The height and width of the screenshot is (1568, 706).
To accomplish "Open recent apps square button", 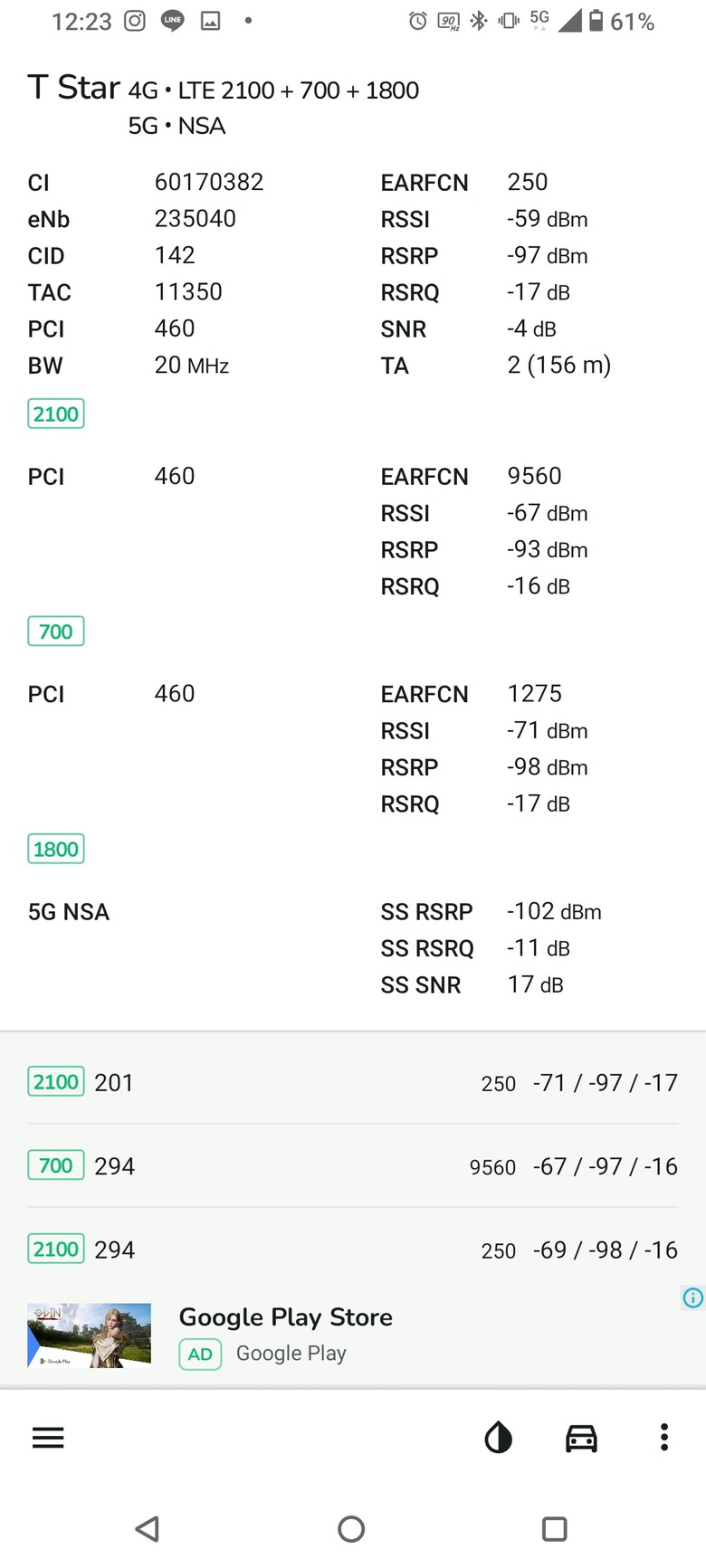I will pos(554,1528).
